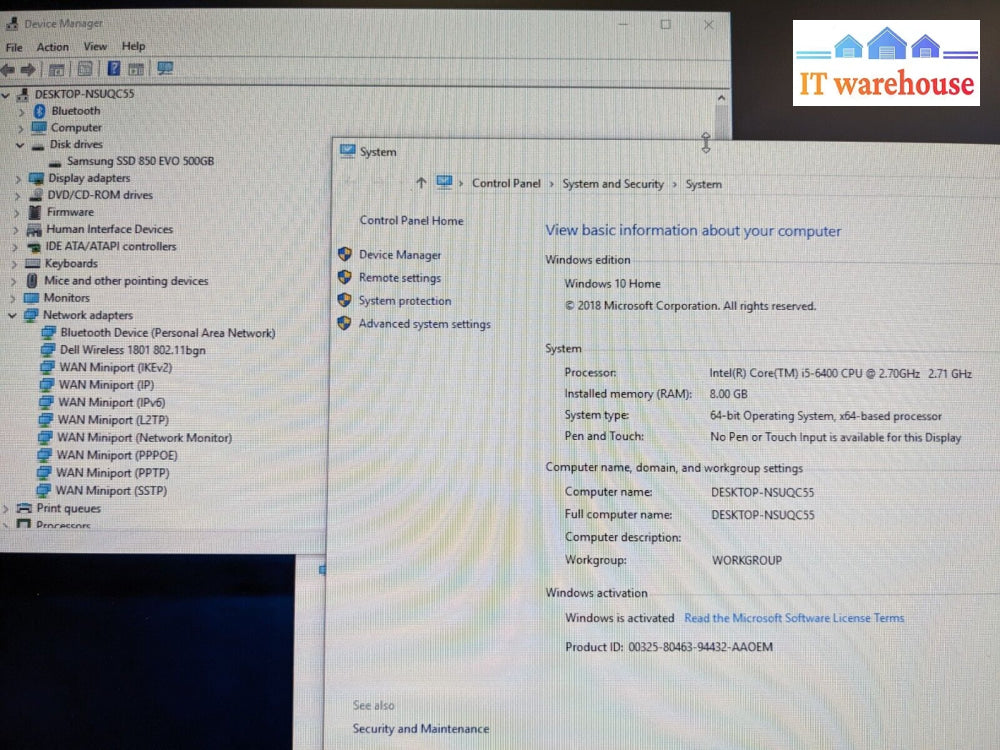Image resolution: width=1000 pixels, height=750 pixels.
Task: Open Security and Maintenance under See also
Action: 420,729
